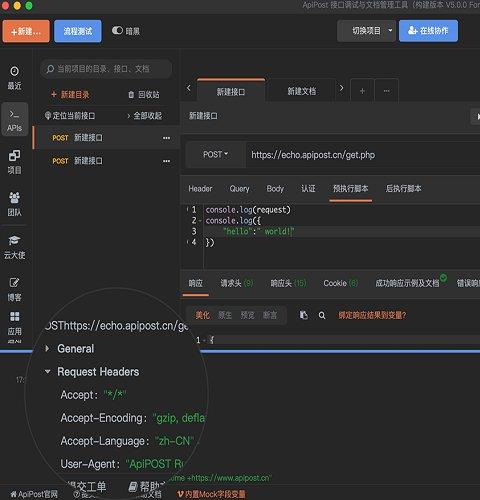480x500 pixels.
Task: Open the 团队 team sidebar icon
Action: (14, 204)
